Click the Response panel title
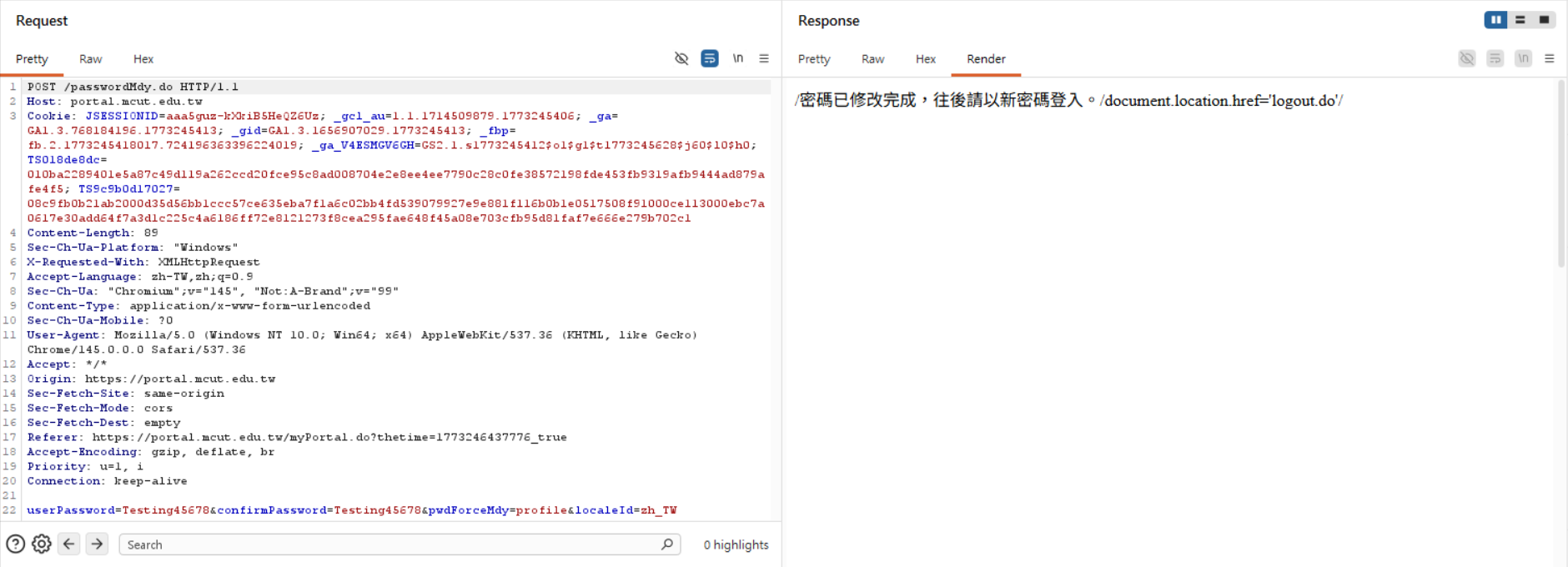Screen dimensions: 1568x567 [x=828, y=21]
